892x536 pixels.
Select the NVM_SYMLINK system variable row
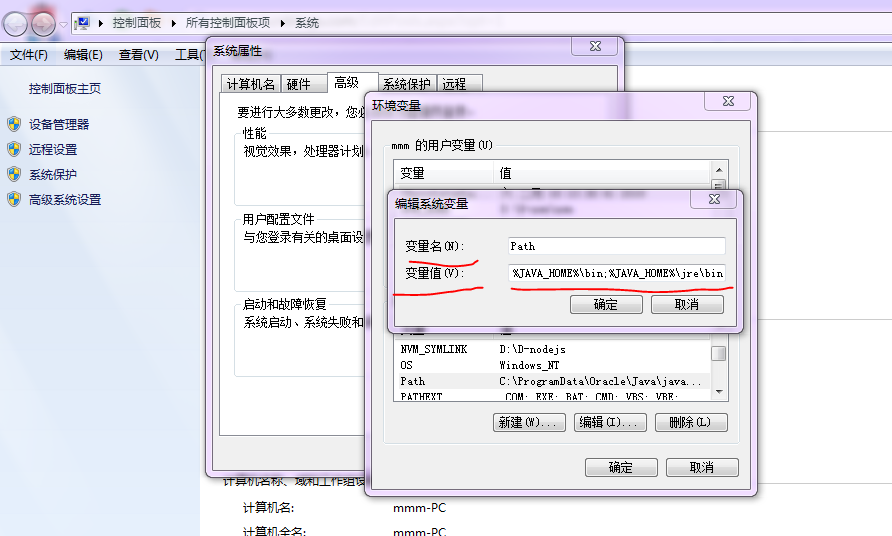[552, 349]
